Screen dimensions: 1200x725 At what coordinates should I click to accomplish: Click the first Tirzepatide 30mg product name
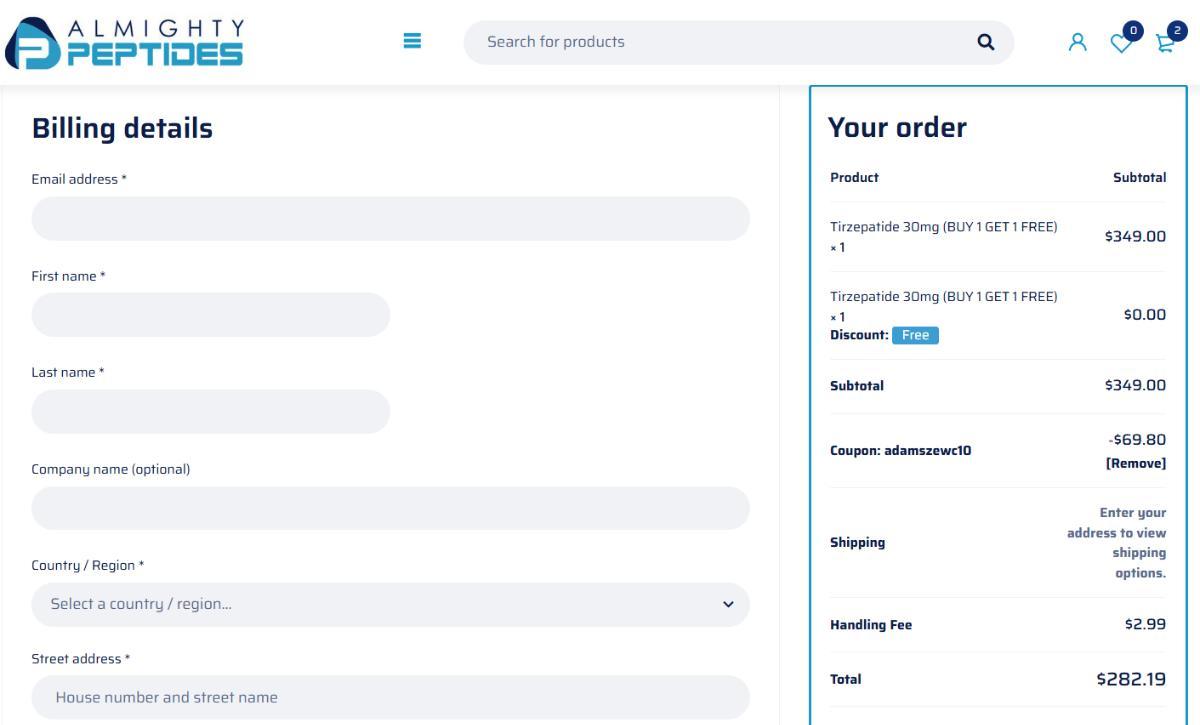(943, 227)
